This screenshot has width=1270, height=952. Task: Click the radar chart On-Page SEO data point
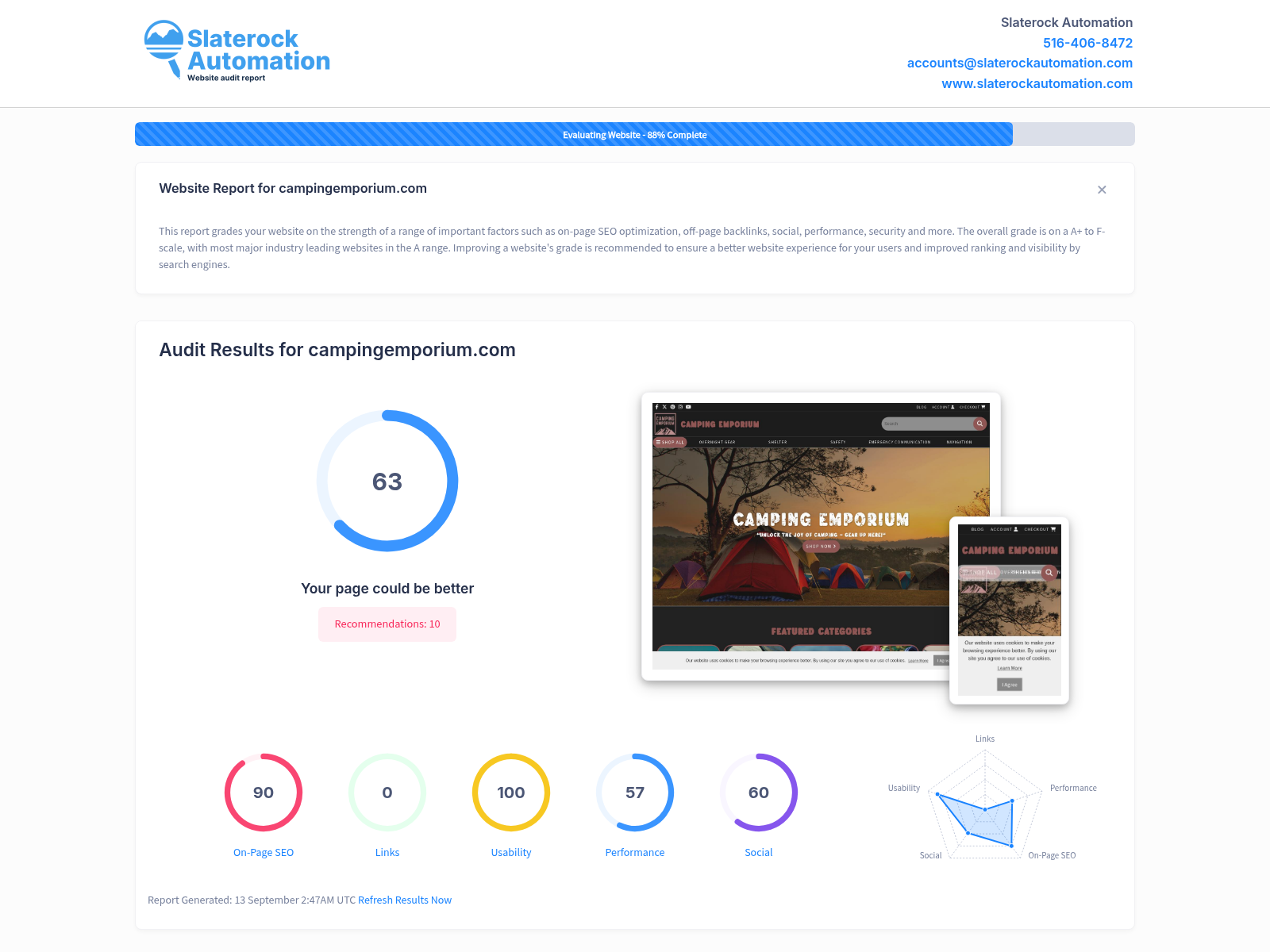pos(1012,846)
